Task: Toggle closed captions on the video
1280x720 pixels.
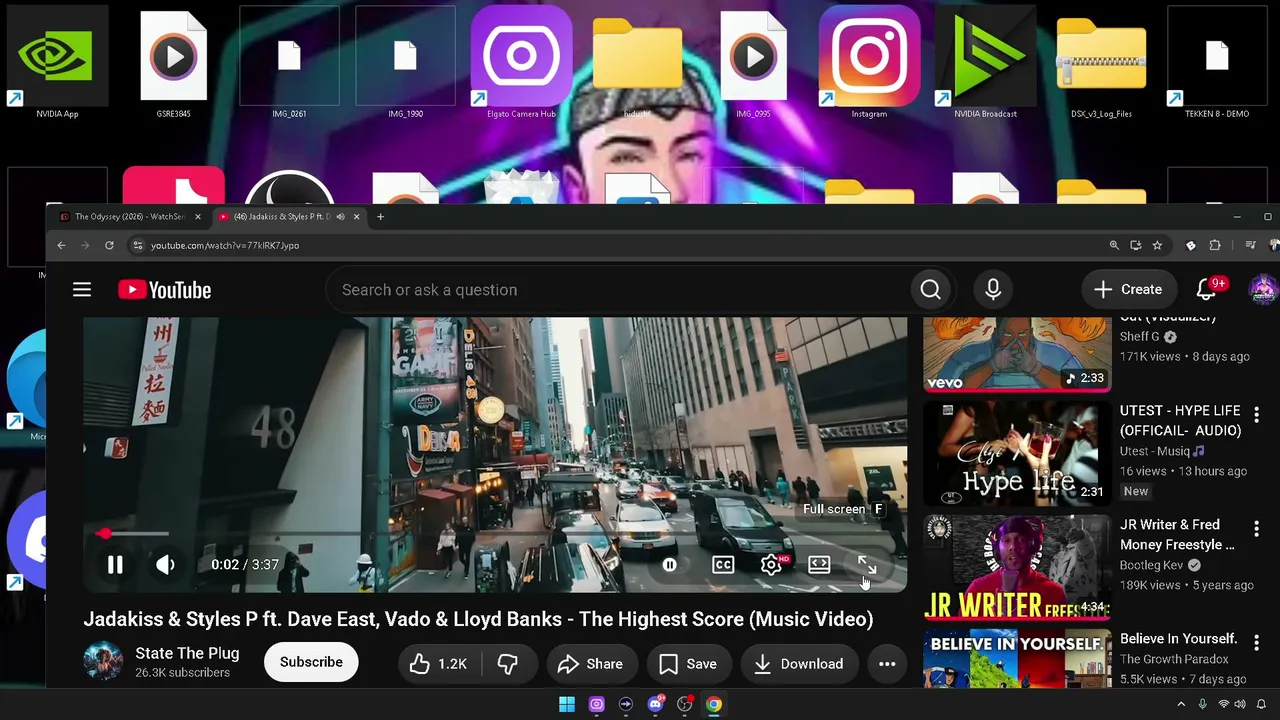Action: tap(723, 565)
